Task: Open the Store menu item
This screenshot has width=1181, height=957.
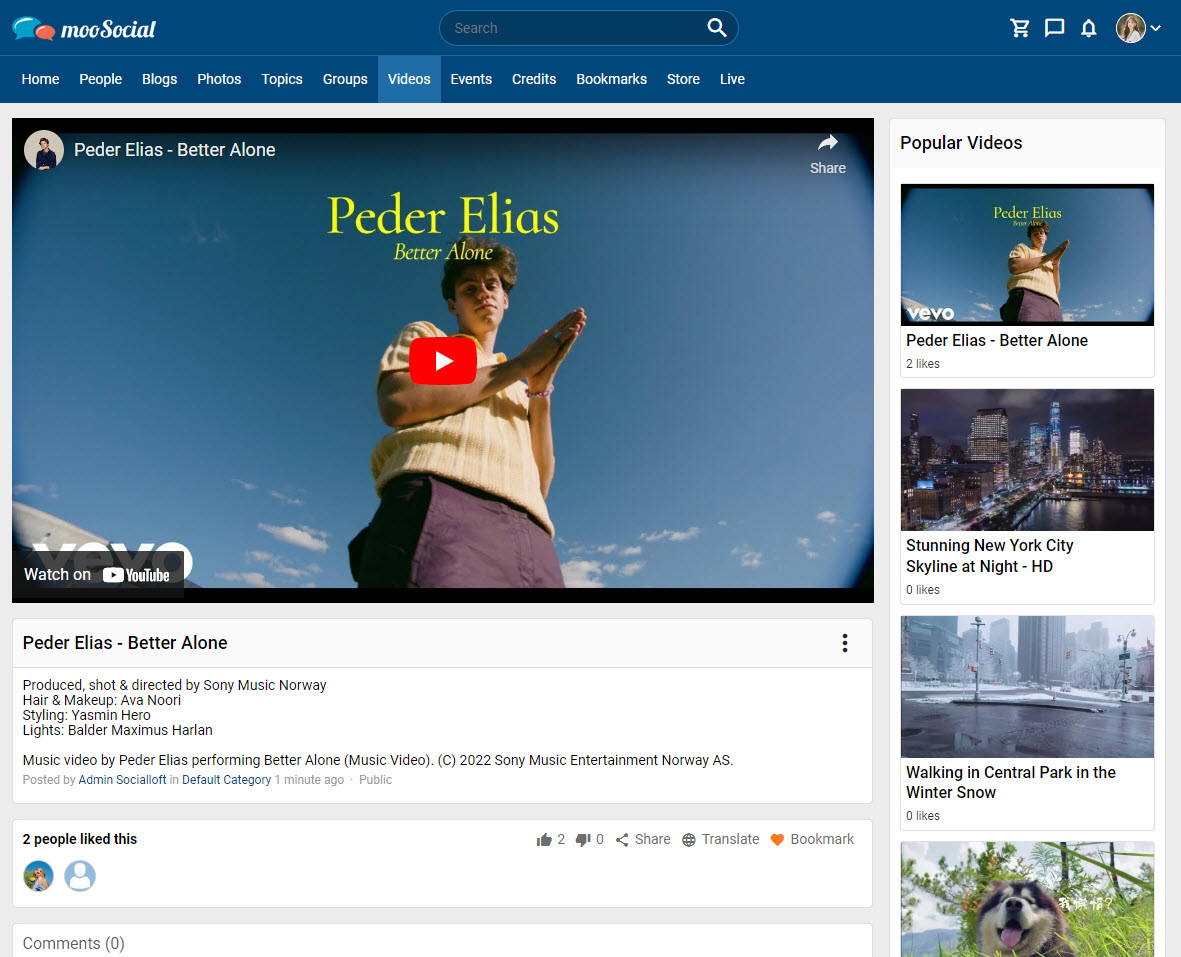Action: pos(683,79)
